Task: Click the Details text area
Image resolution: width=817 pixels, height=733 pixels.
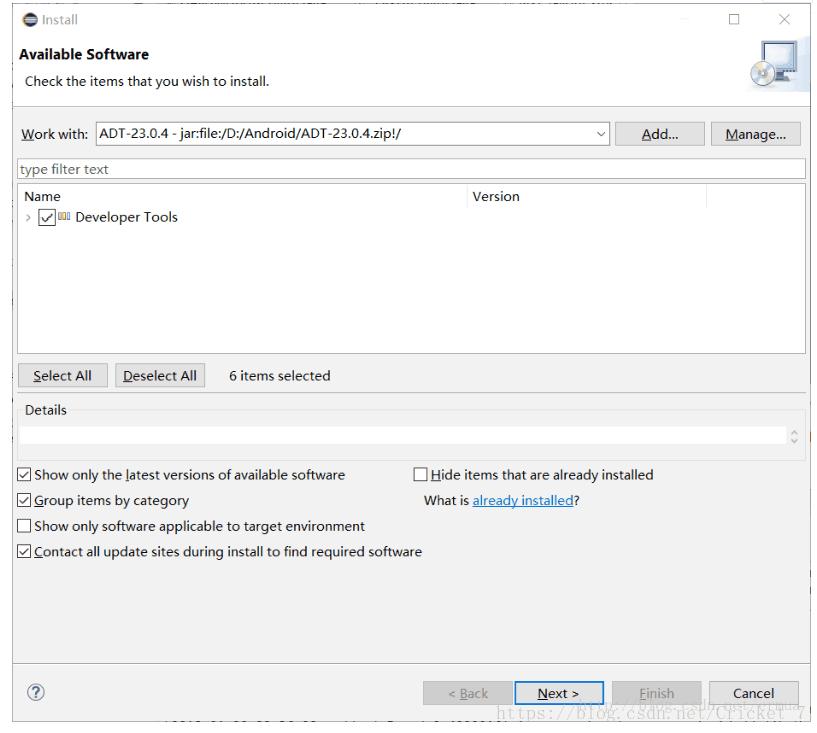Action: [x=402, y=436]
